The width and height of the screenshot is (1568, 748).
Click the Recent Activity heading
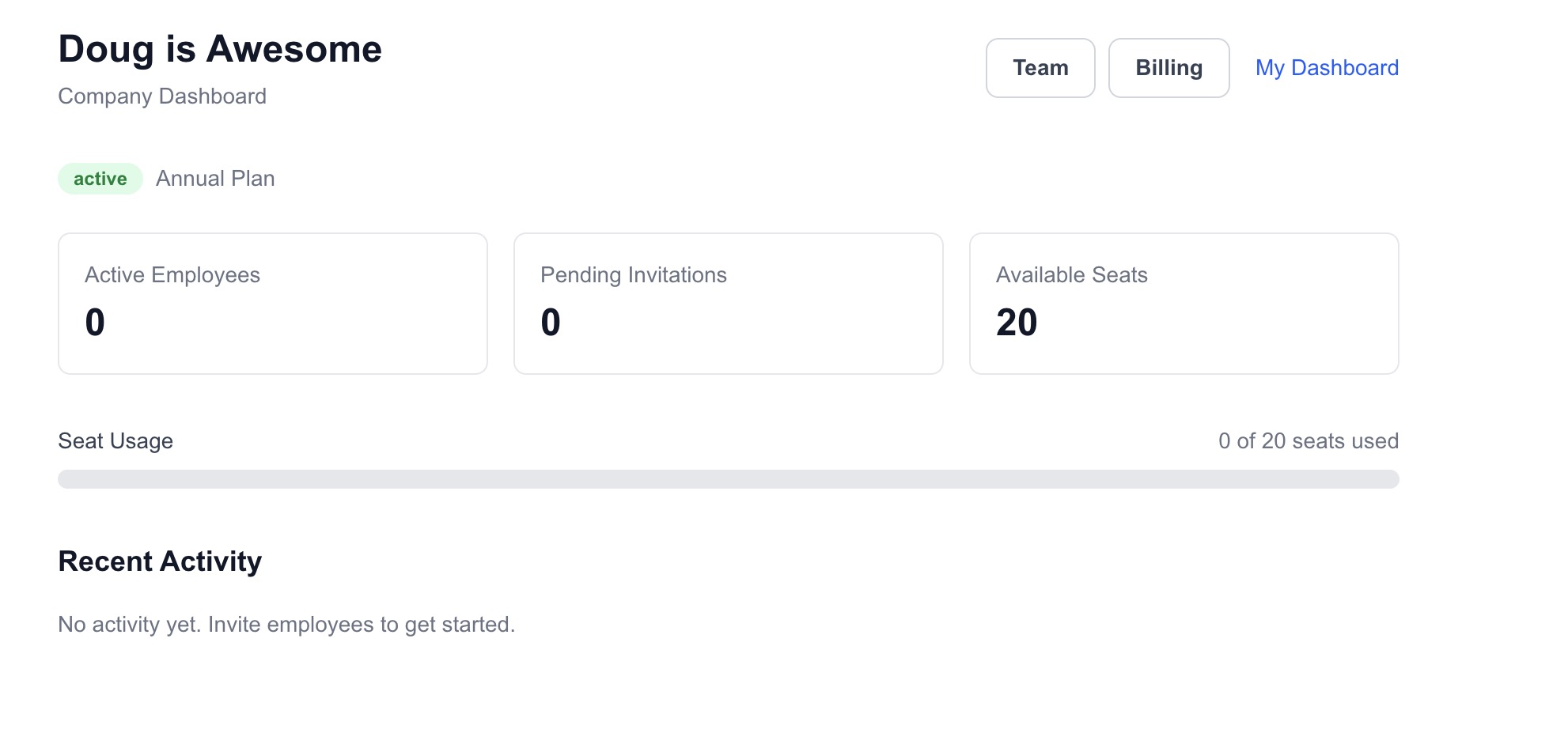click(x=159, y=561)
